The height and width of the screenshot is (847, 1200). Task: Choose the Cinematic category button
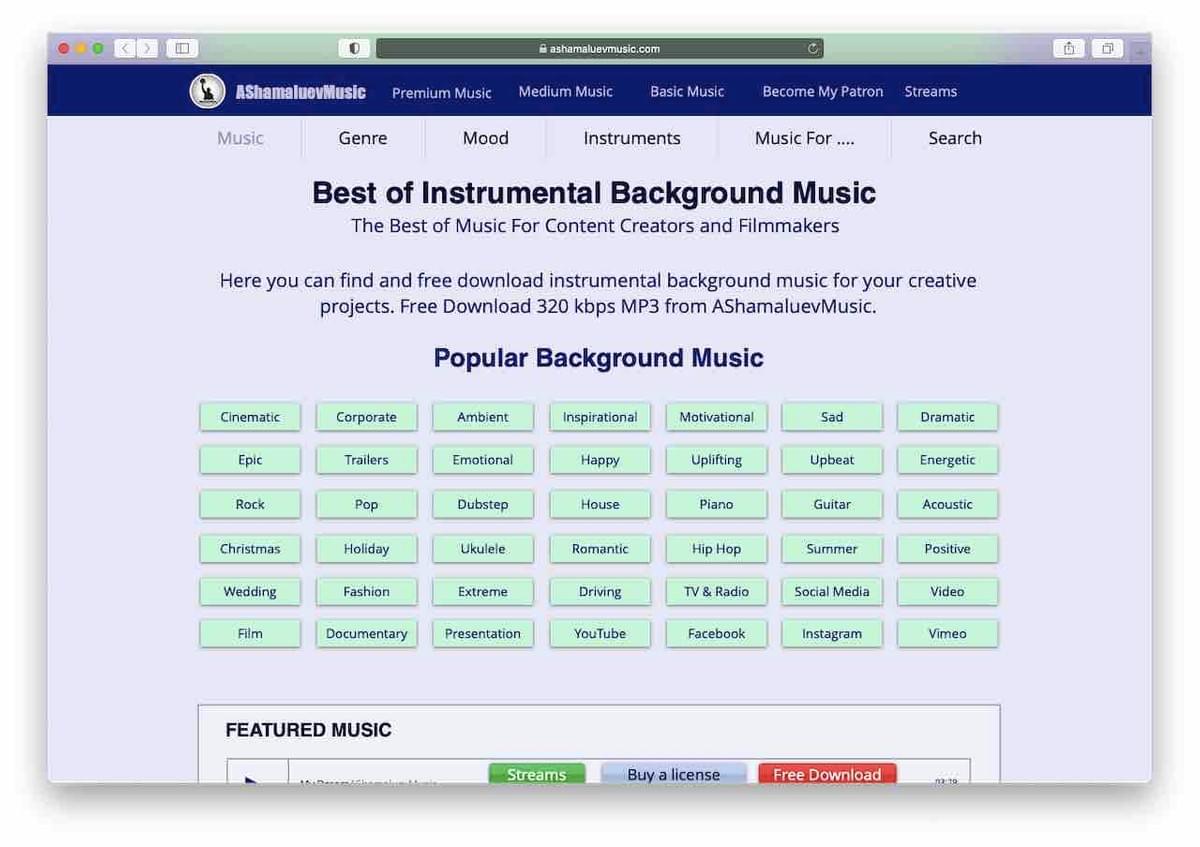click(x=250, y=417)
